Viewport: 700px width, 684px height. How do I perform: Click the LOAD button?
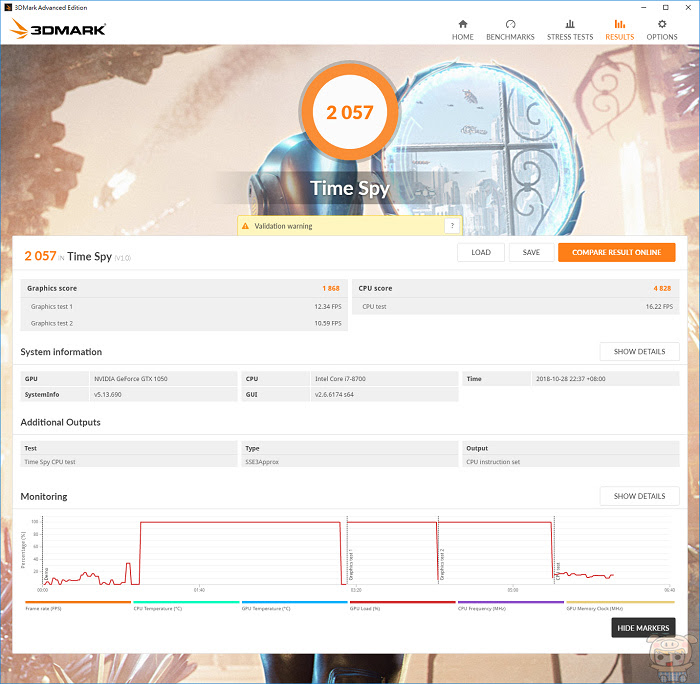tap(481, 252)
